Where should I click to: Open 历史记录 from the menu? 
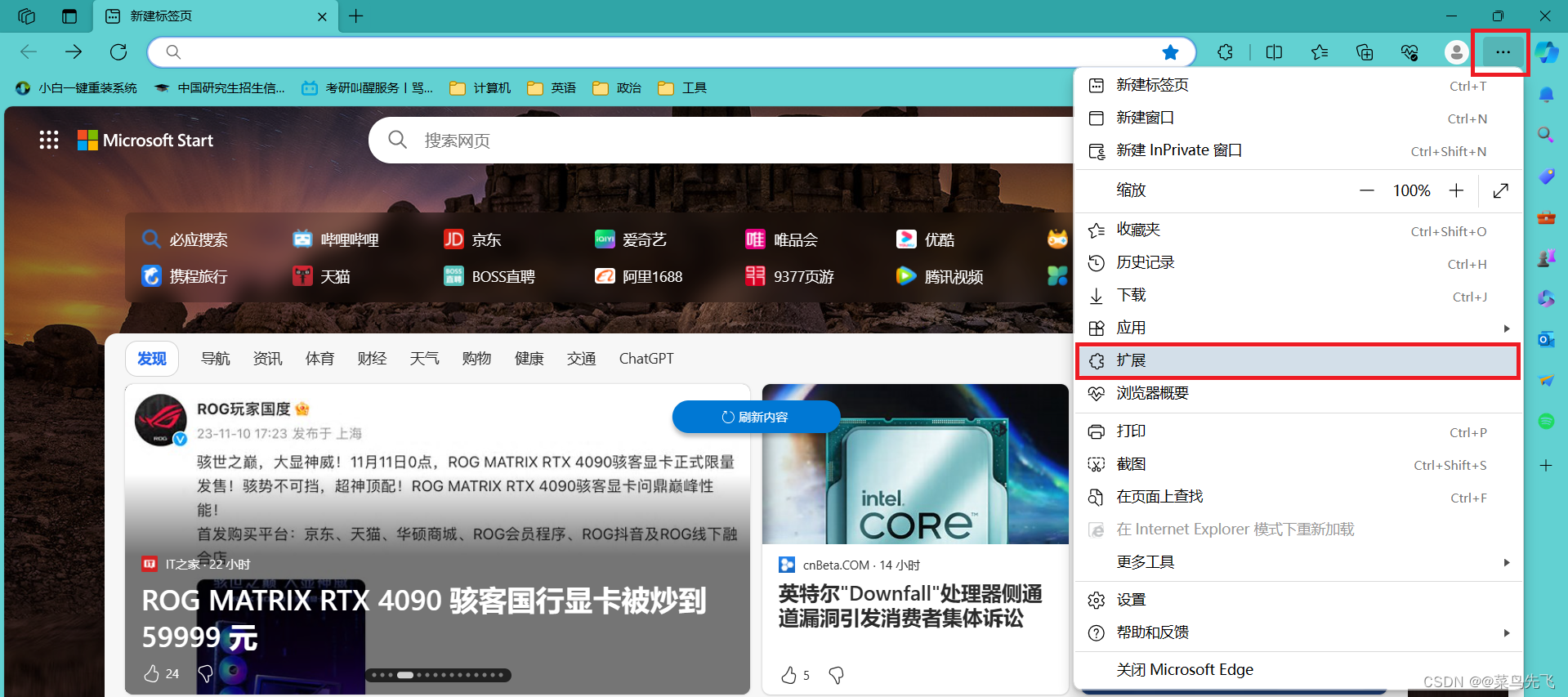[x=1298, y=263]
